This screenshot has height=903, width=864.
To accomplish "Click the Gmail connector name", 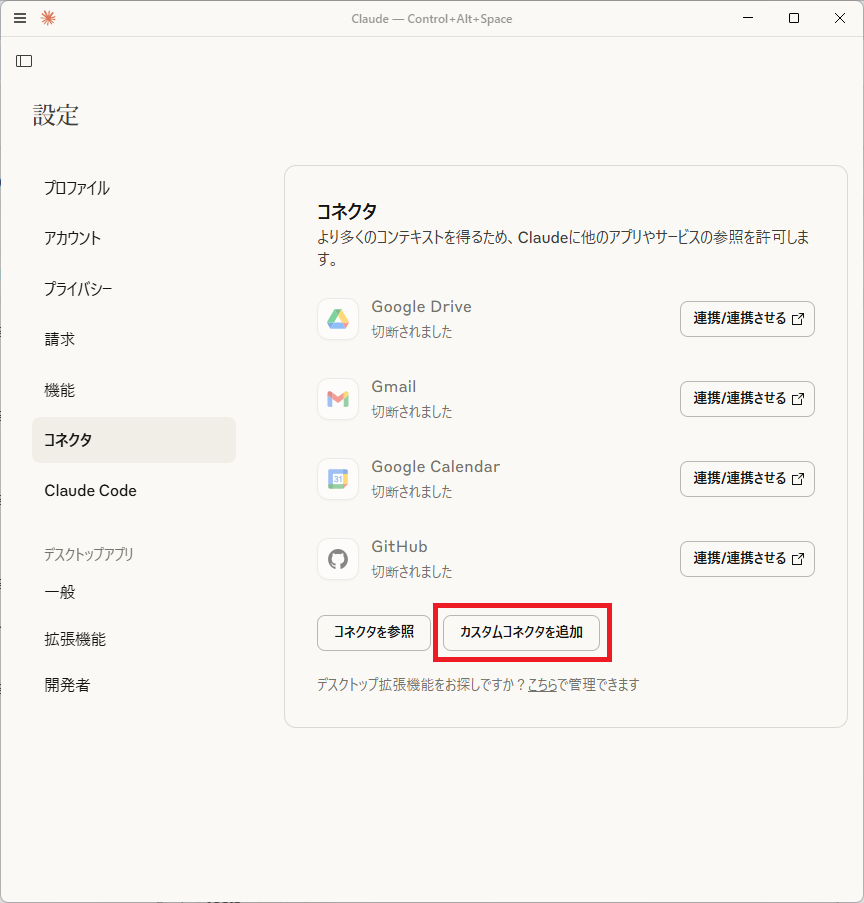I will coord(394,386).
